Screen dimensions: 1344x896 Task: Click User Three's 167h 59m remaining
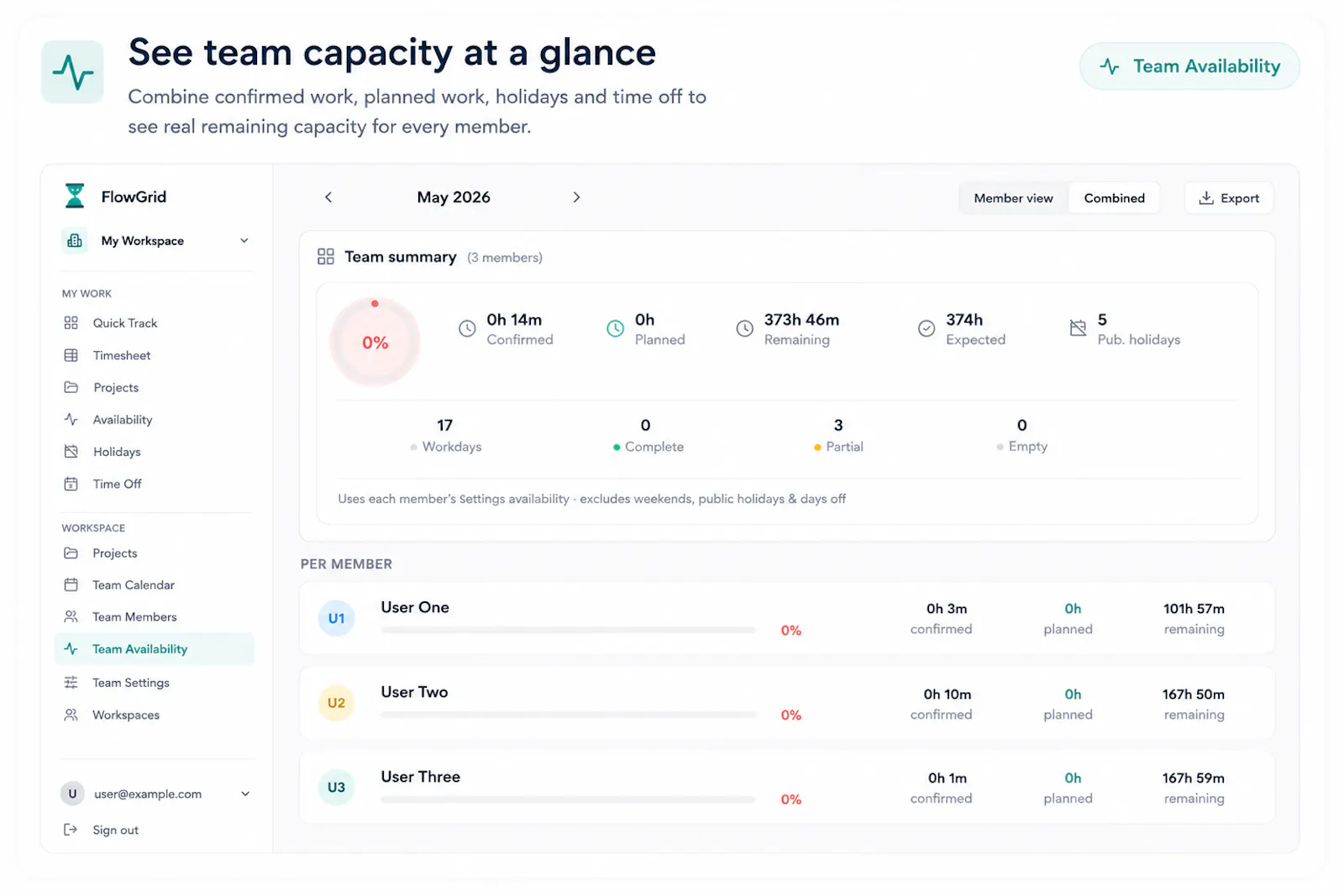tap(1194, 788)
